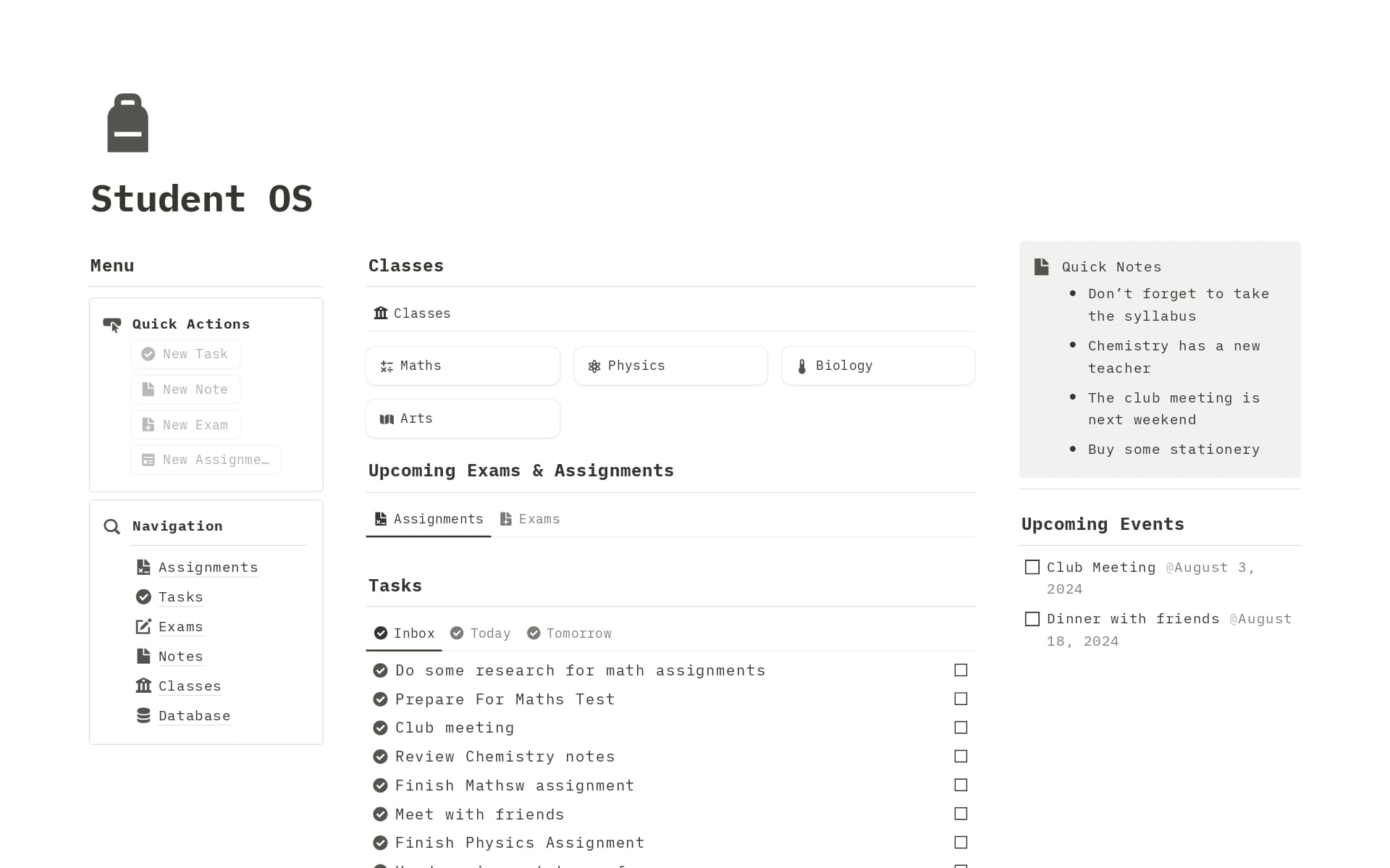Open Assignments from the Navigation menu
The width and height of the screenshot is (1390, 868).
208,567
